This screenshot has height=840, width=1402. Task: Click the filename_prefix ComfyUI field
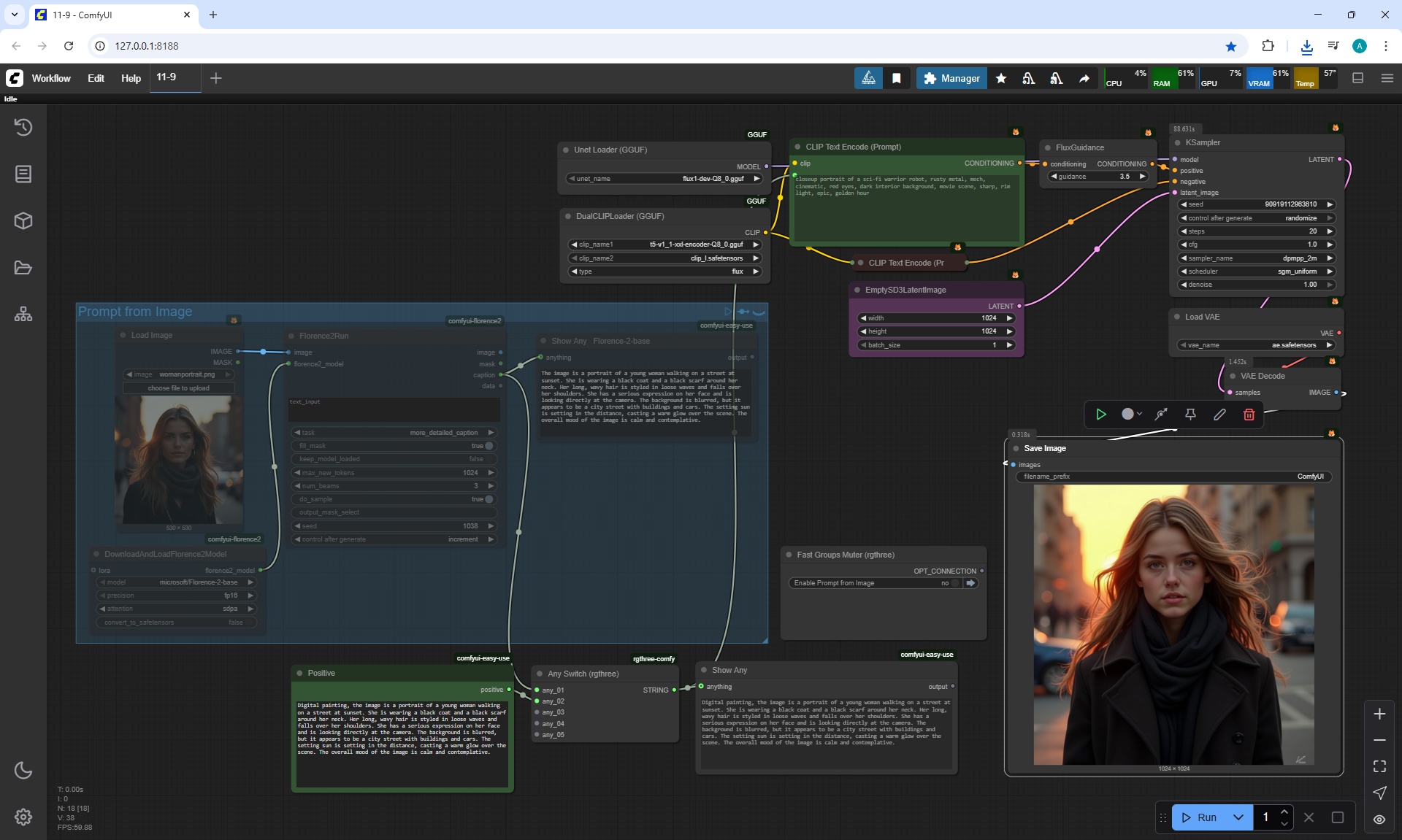pos(1173,477)
